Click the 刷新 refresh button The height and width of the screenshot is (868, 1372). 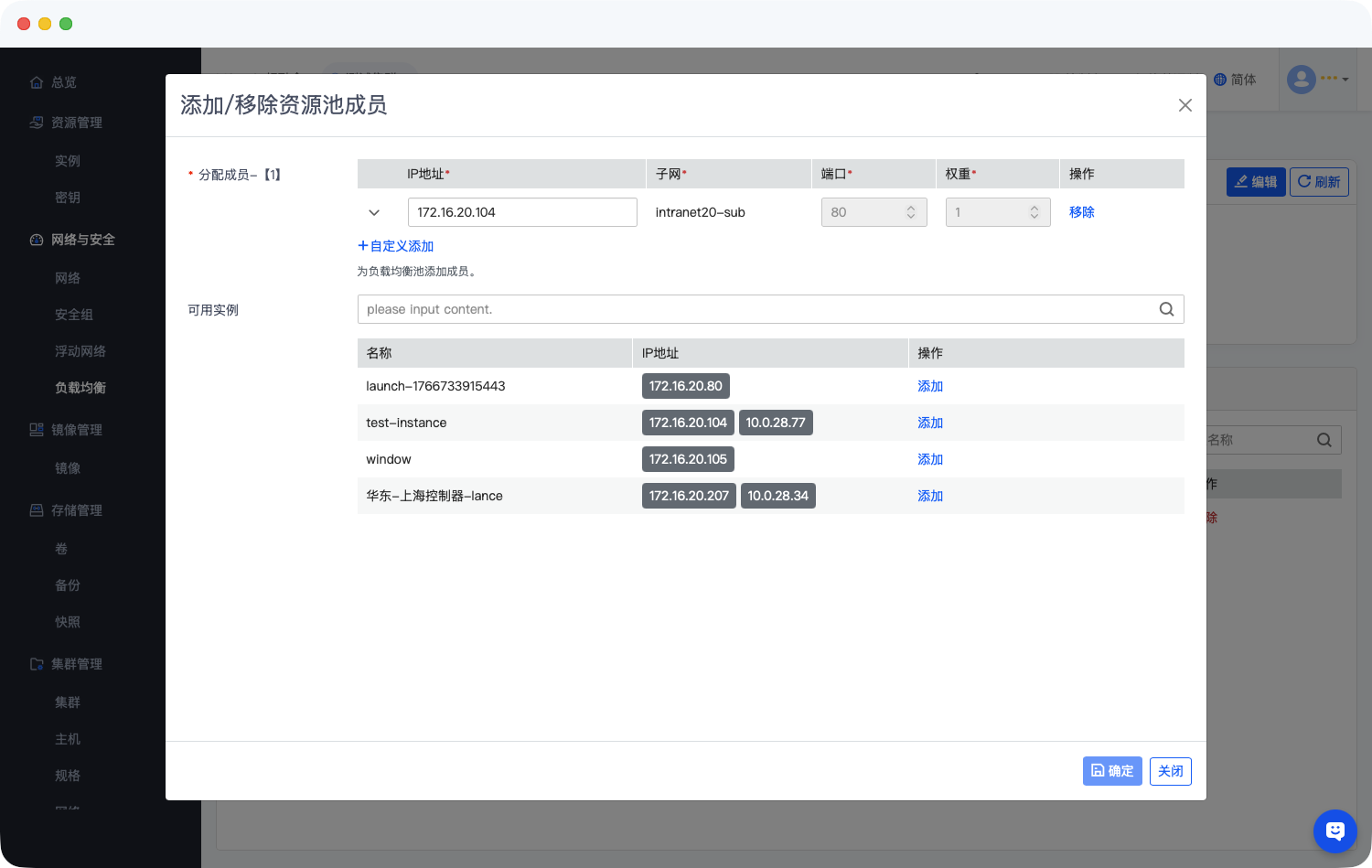tap(1319, 182)
